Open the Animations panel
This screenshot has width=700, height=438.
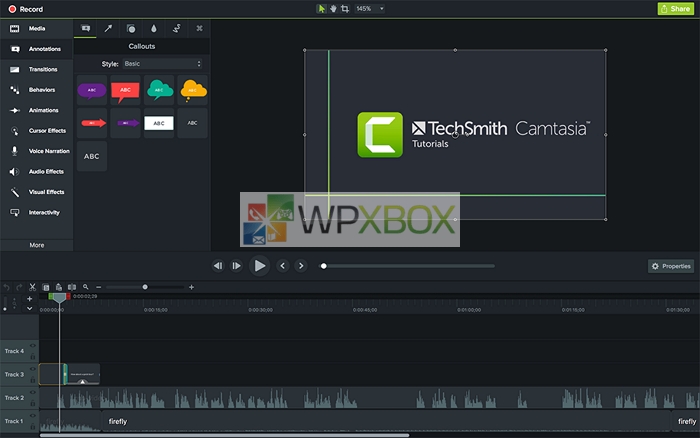[37, 110]
